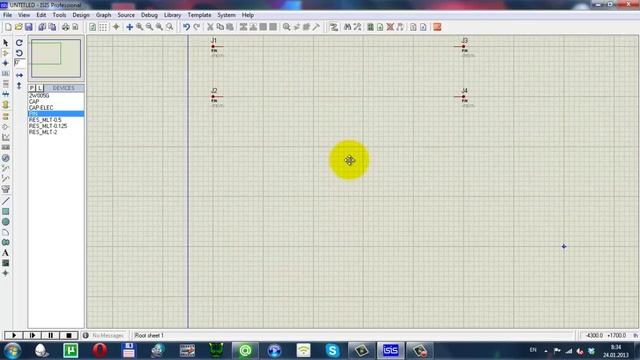Viewport: 640px width, 360px height.
Task: Select 2D graphics text tool
Action: 6,253
